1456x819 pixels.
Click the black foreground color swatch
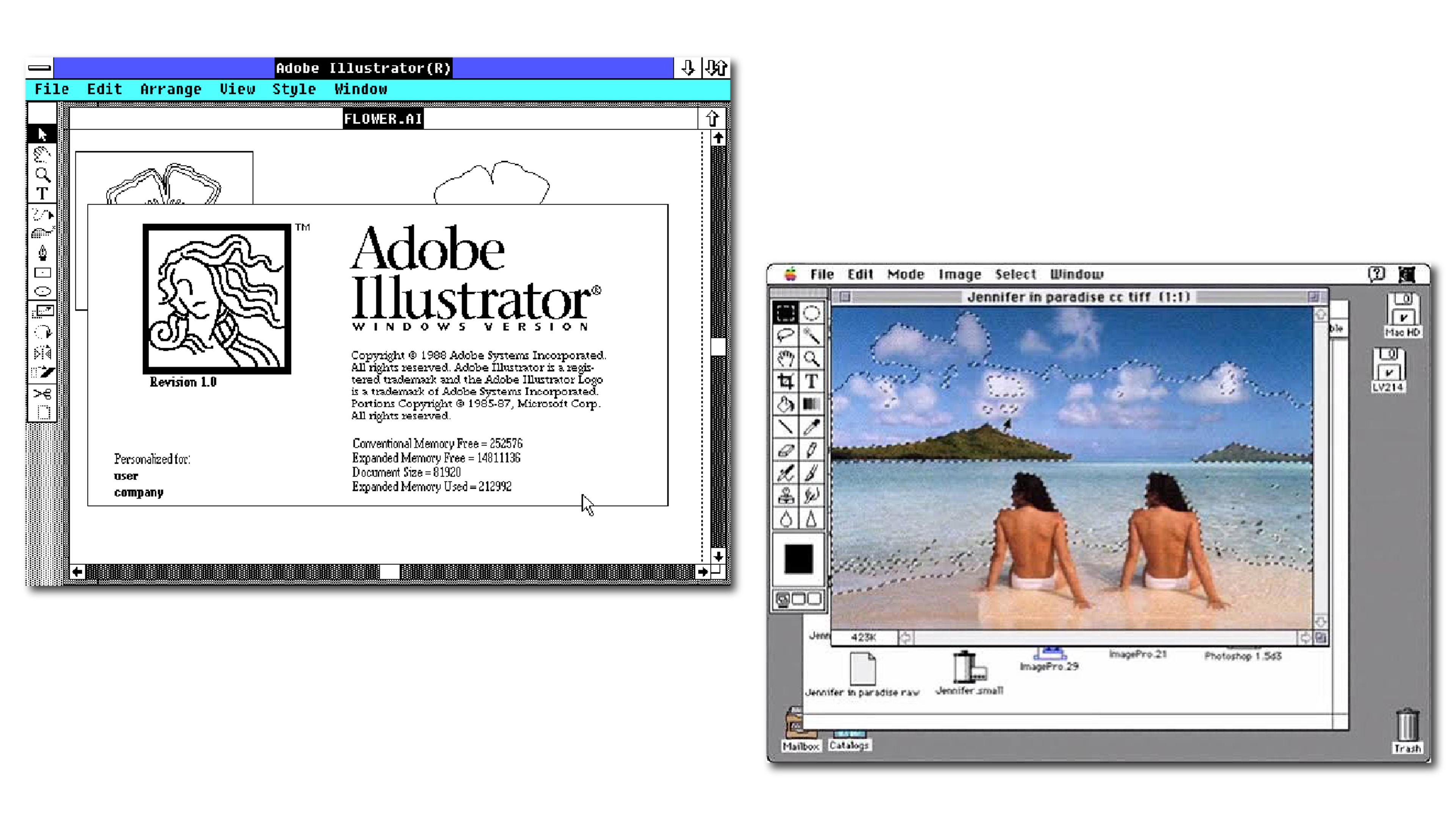point(798,559)
